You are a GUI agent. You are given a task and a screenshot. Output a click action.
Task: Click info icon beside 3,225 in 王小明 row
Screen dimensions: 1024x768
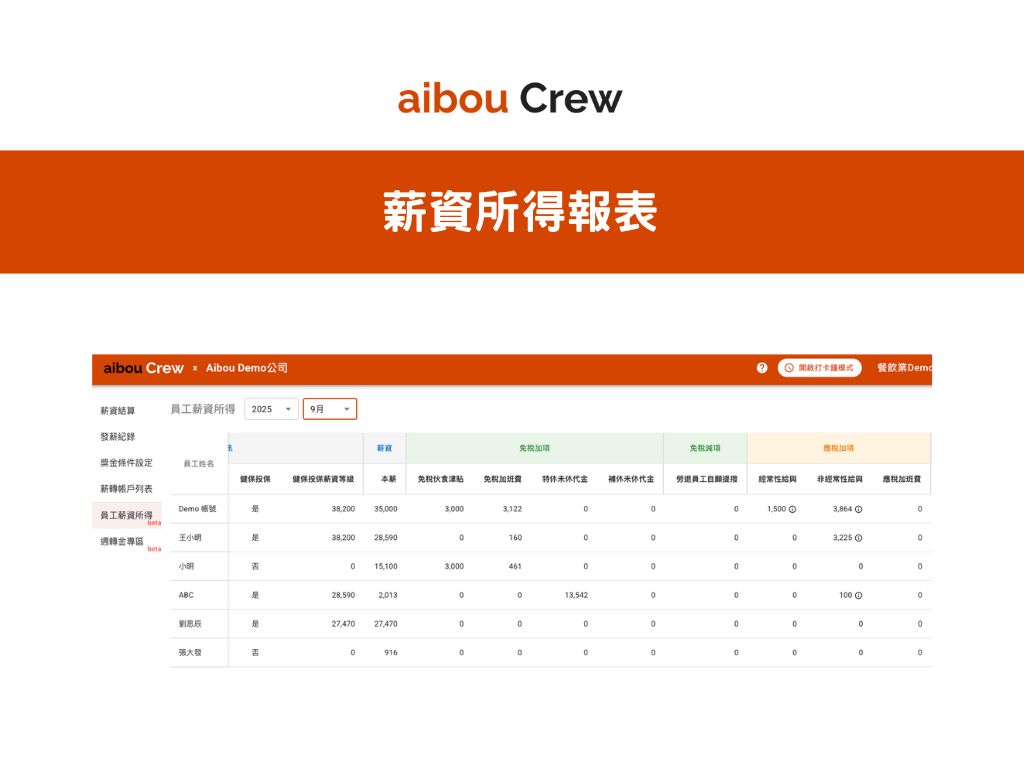(x=858, y=538)
